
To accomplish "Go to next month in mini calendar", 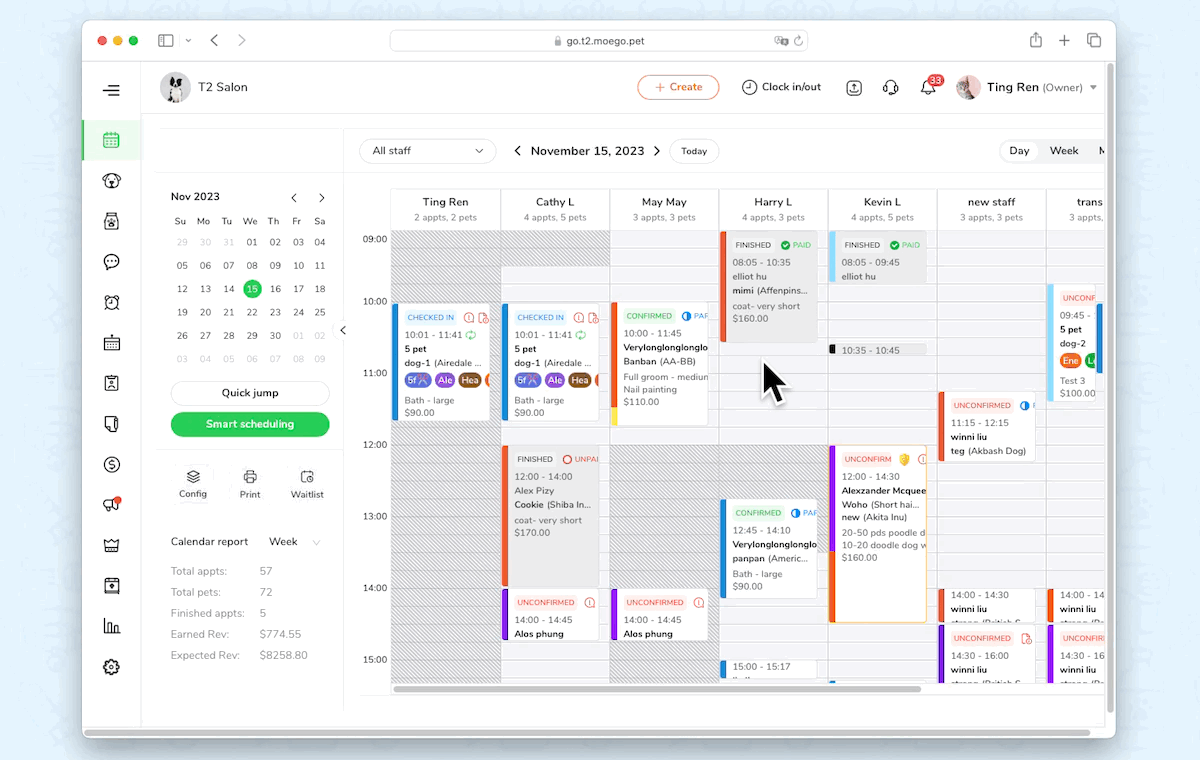I will point(321,197).
